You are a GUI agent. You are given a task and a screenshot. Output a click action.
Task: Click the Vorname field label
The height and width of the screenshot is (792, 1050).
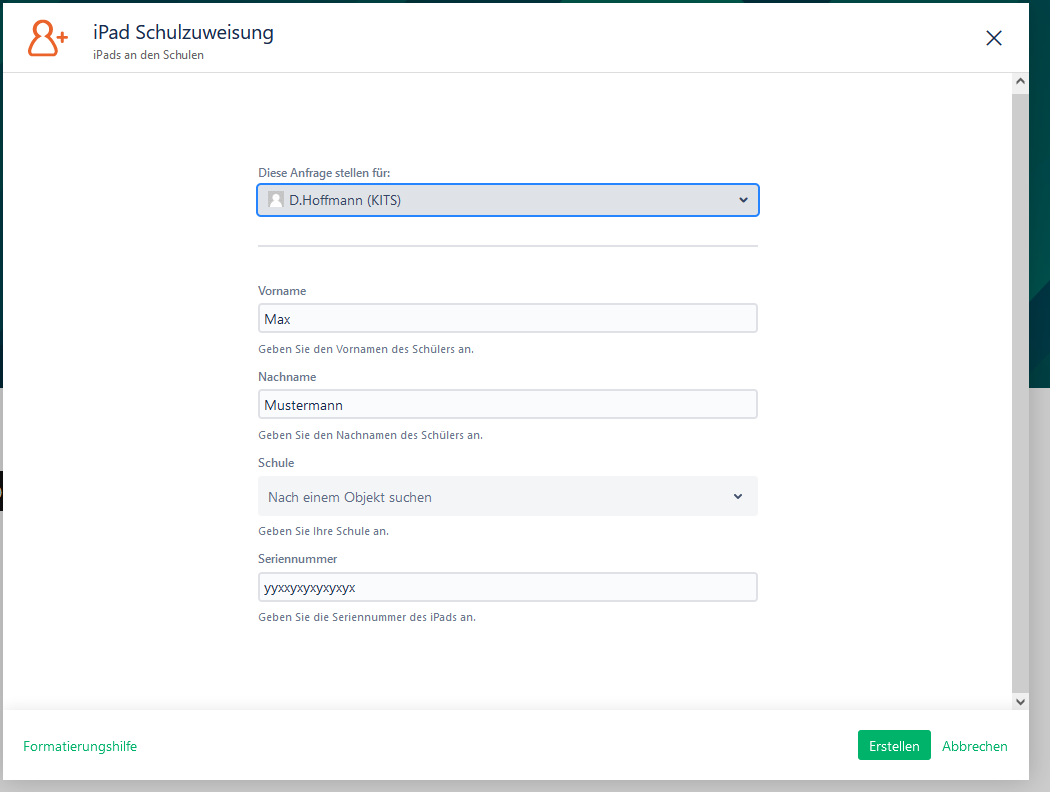pos(282,291)
